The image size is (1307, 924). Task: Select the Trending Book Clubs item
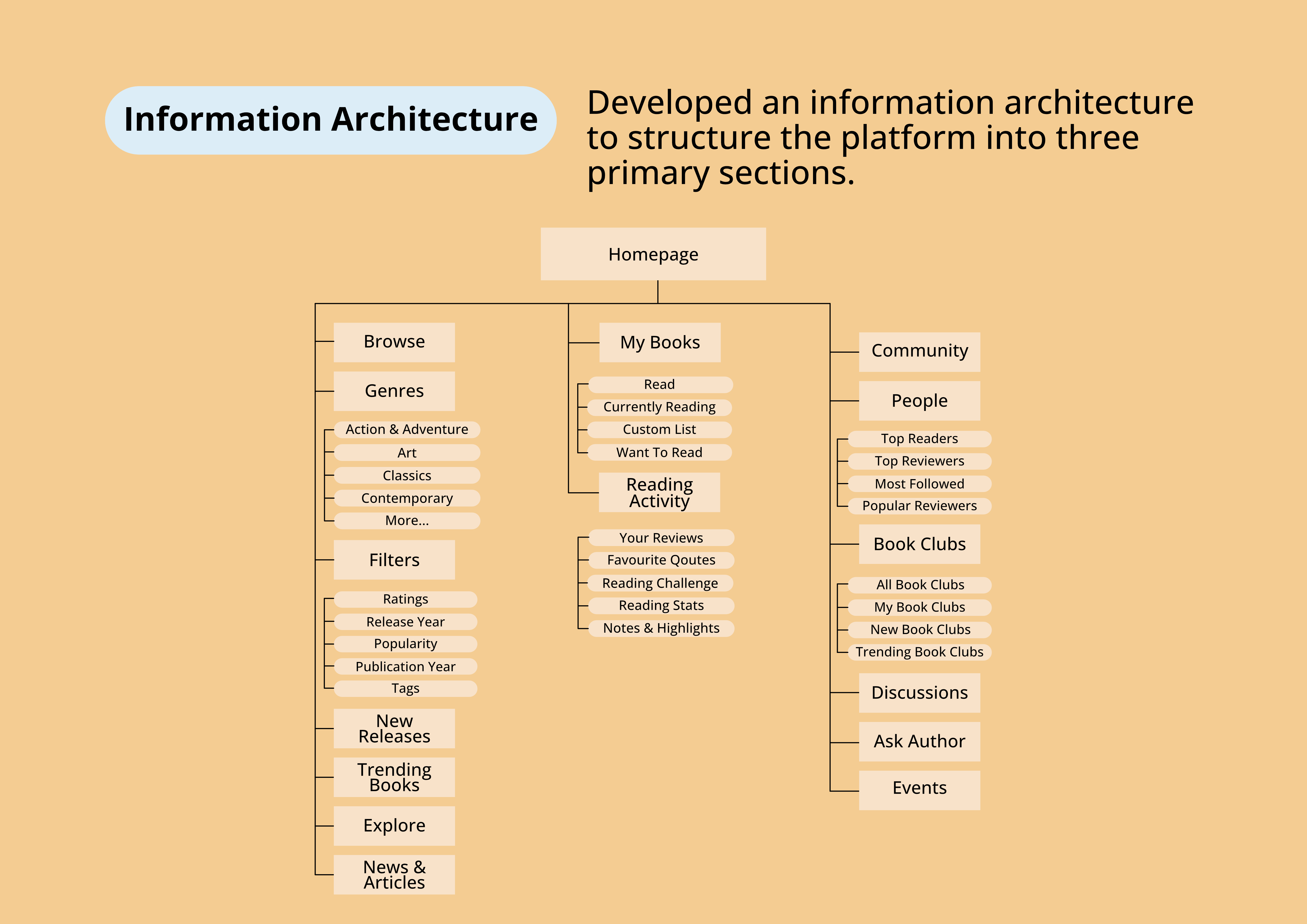click(919, 652)
